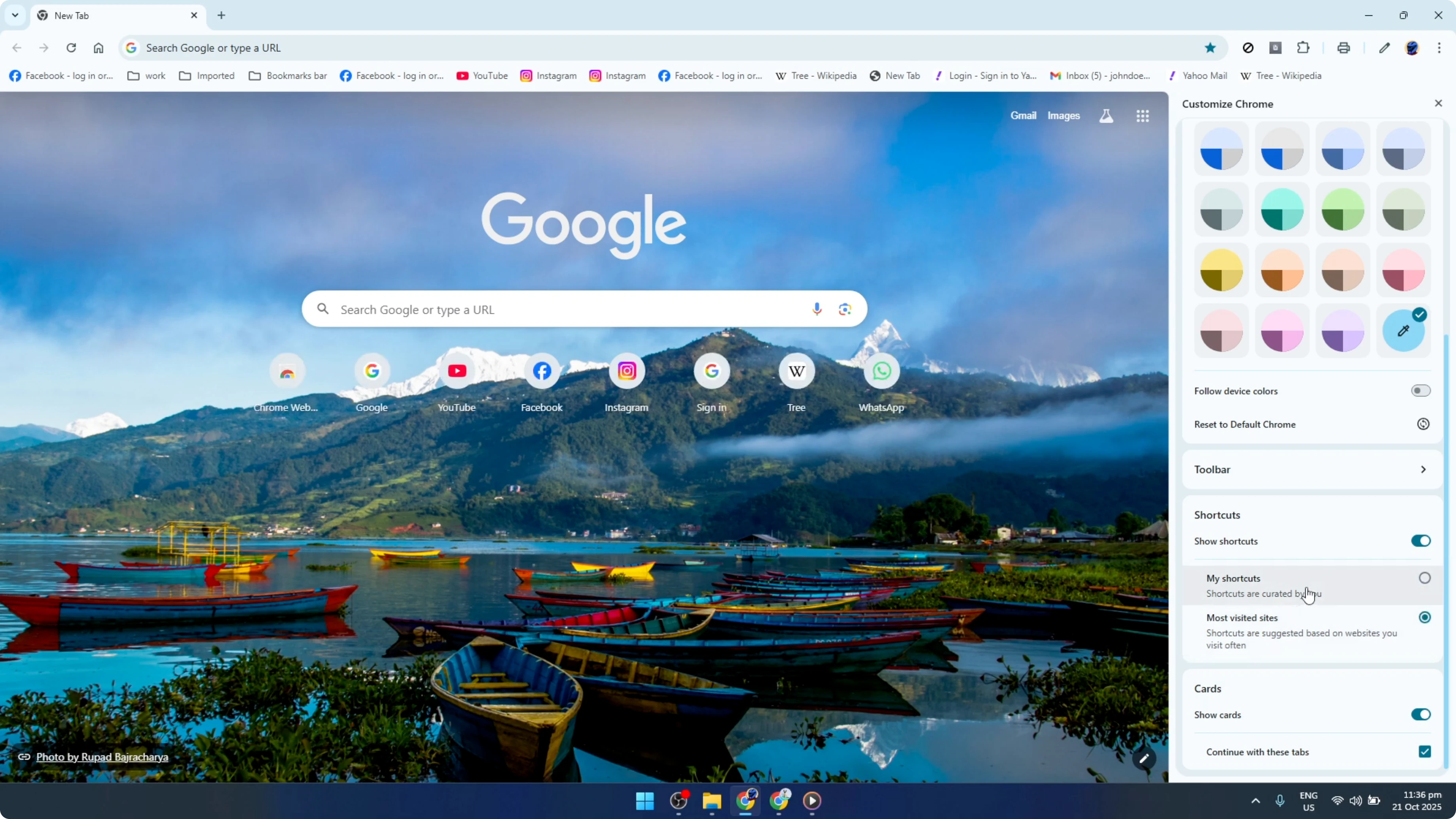
Task: Open the work bookmarks folder
Action: (146, 76)
